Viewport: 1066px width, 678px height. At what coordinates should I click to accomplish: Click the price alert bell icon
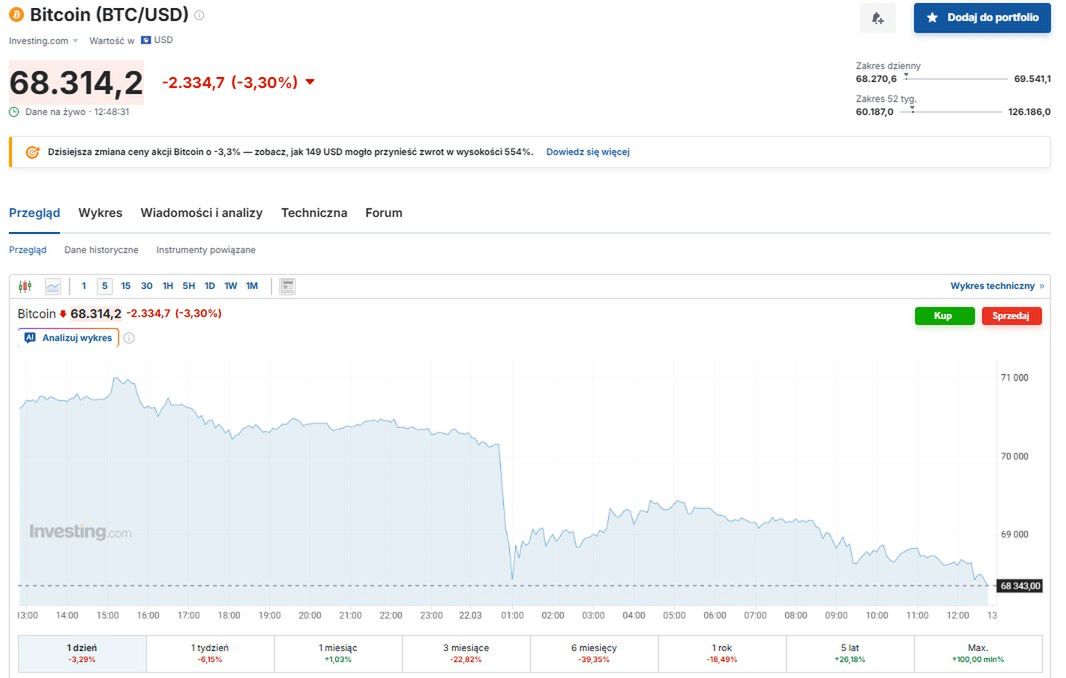tap(878, 17)
